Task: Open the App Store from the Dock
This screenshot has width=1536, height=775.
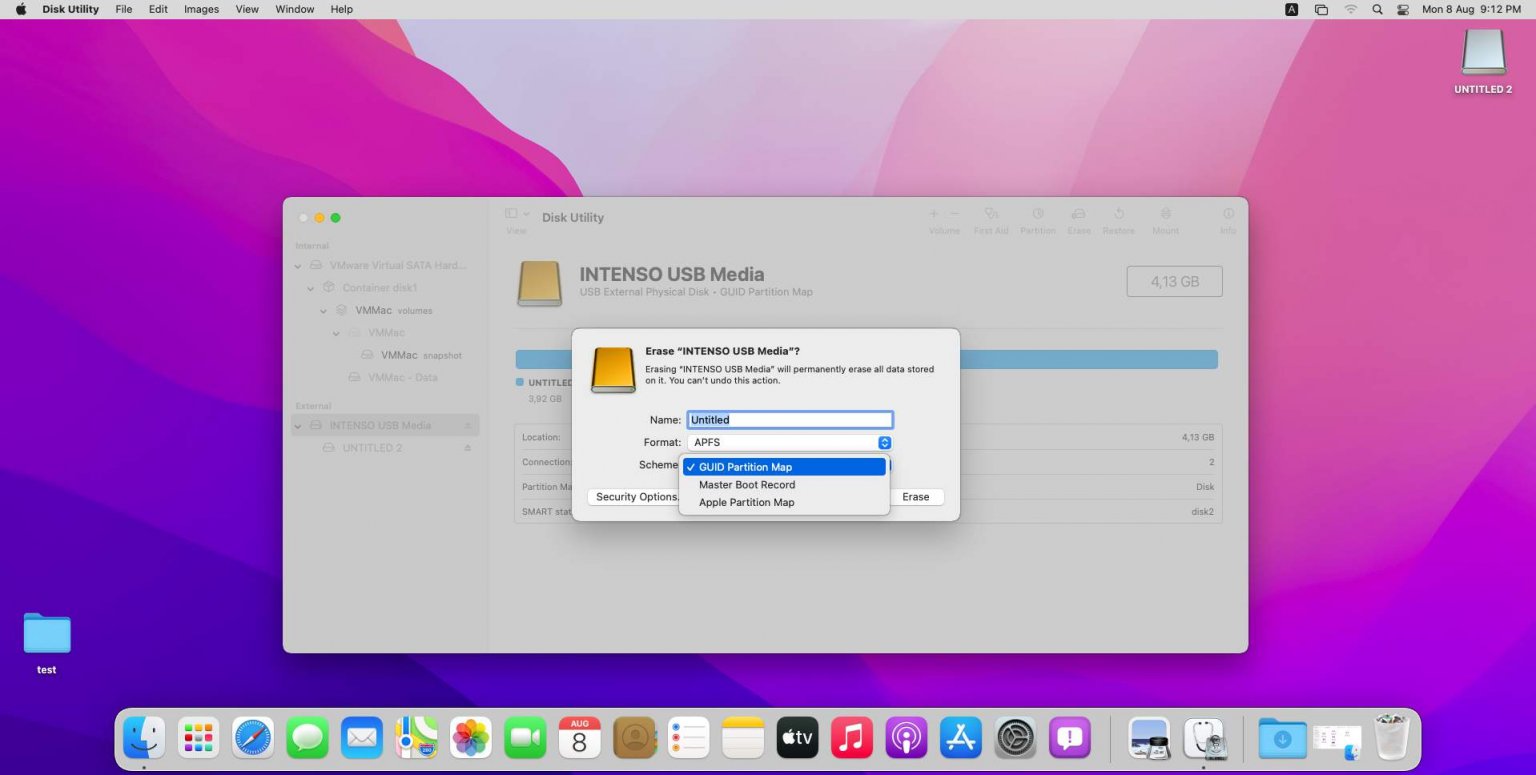Action: coord(960,737)
